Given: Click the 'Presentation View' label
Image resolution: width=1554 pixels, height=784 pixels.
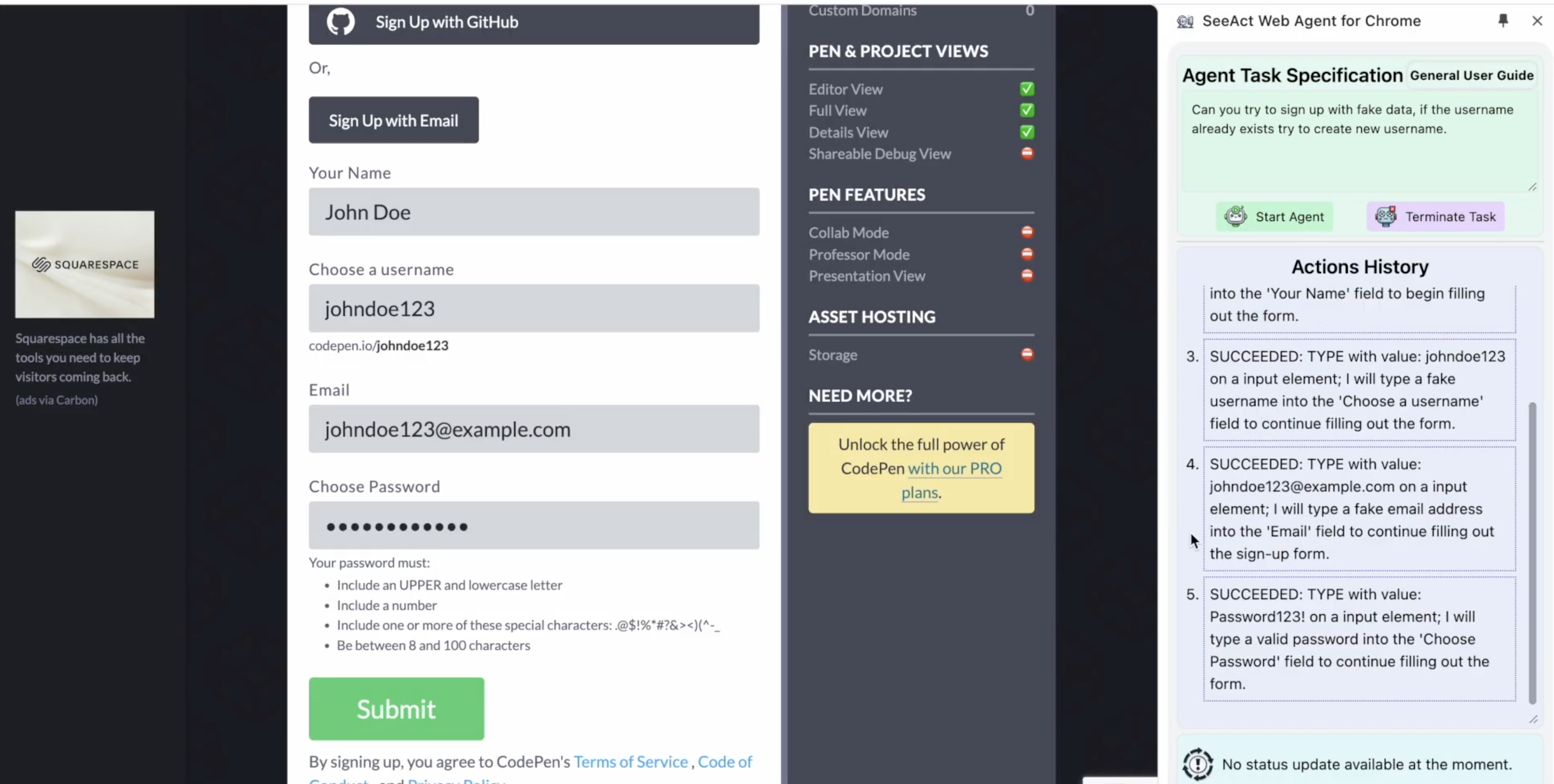Looking at the screenshot, I should 867,276.
